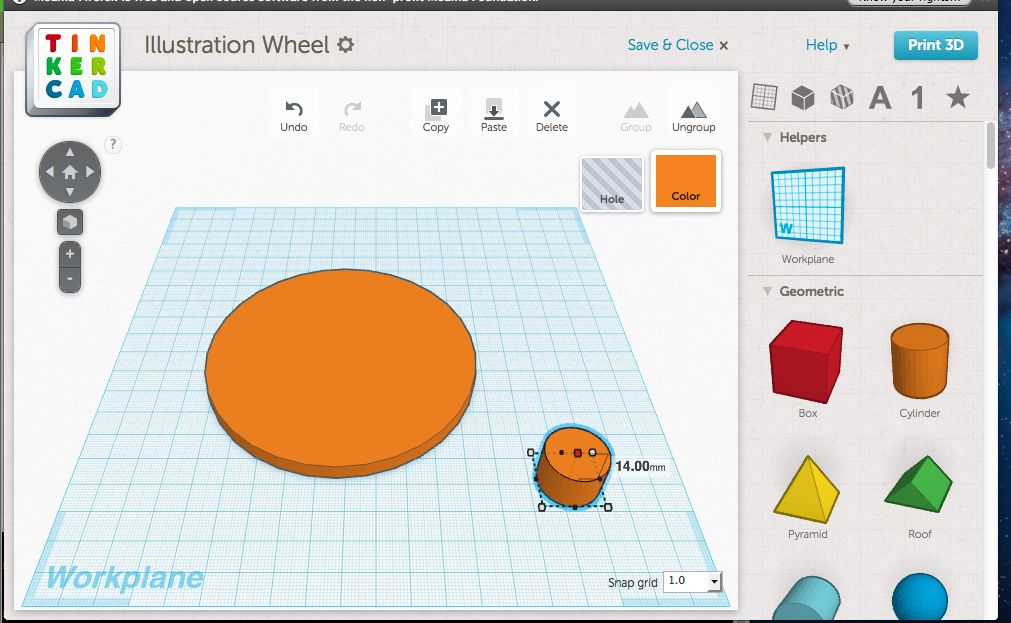Fit view to selection cube button
1011x623 pixels.
click(x=70, y=222)
